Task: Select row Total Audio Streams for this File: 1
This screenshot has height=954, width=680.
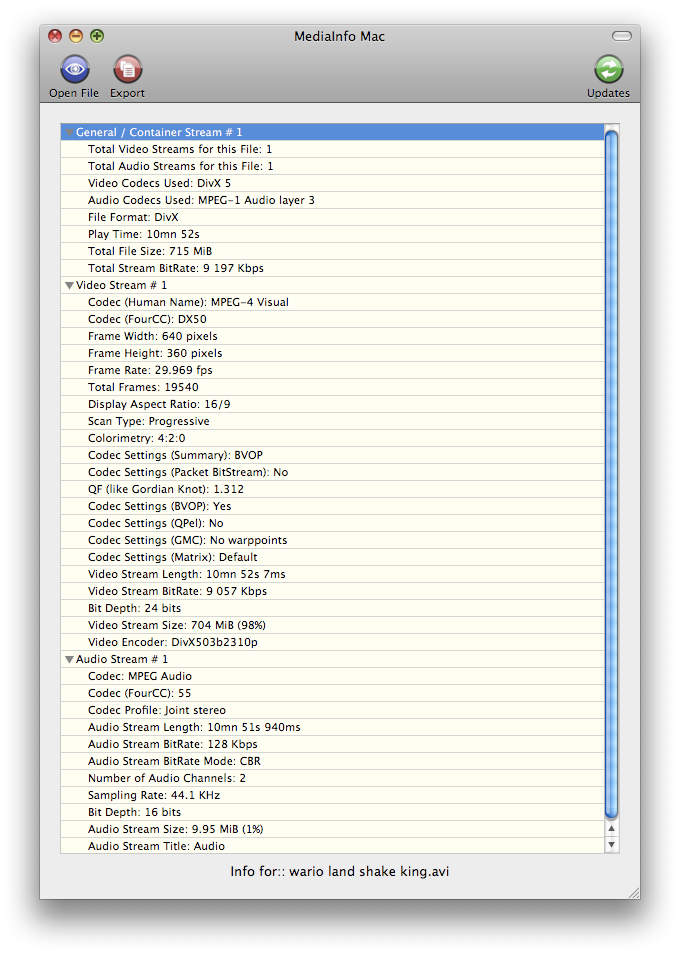Action: [332, 166]
